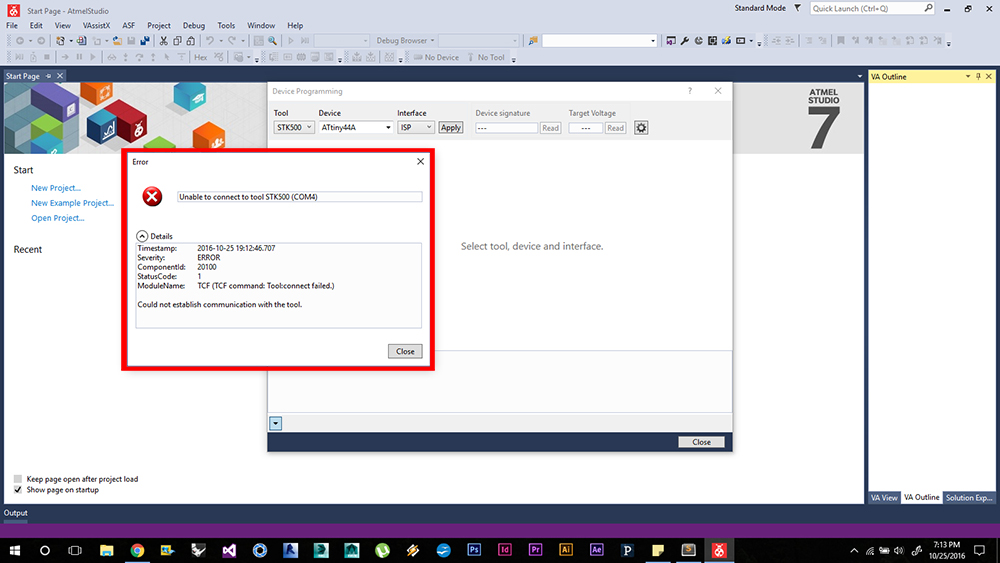Click Close button in Device Programming window

[701, 442]
